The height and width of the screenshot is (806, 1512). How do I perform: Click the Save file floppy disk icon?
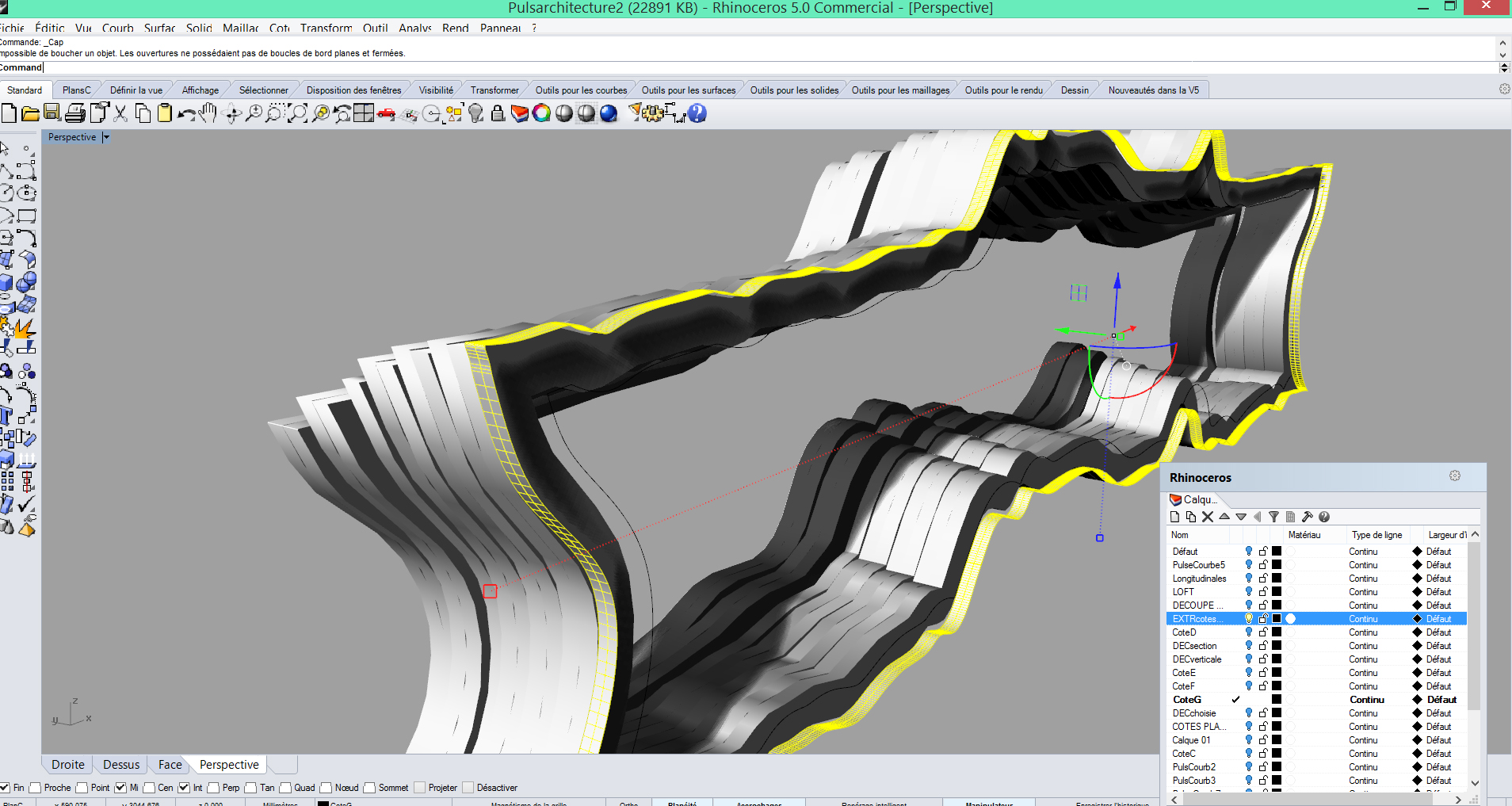tap(52, 113)
